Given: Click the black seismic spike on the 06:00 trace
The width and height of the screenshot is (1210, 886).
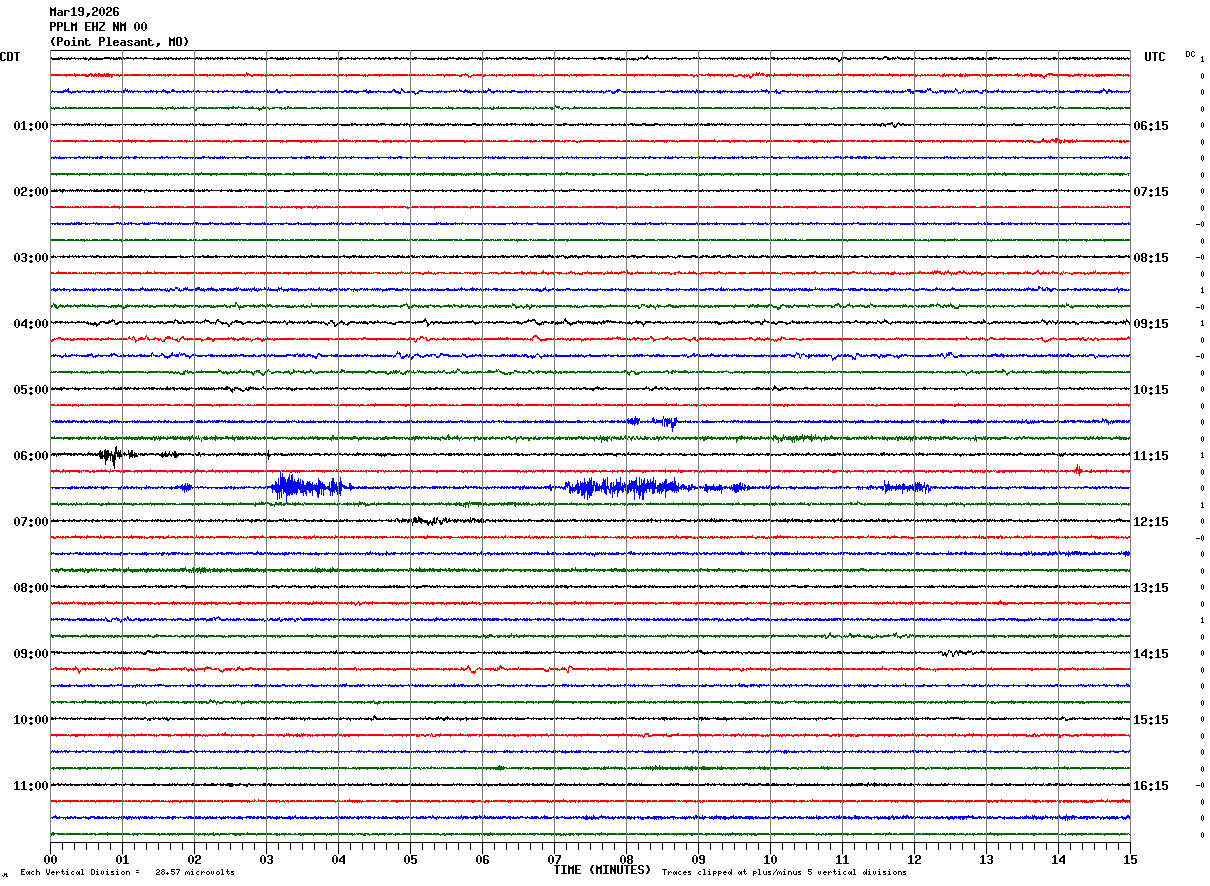Looking at the screenshot, I should [113, 456].
